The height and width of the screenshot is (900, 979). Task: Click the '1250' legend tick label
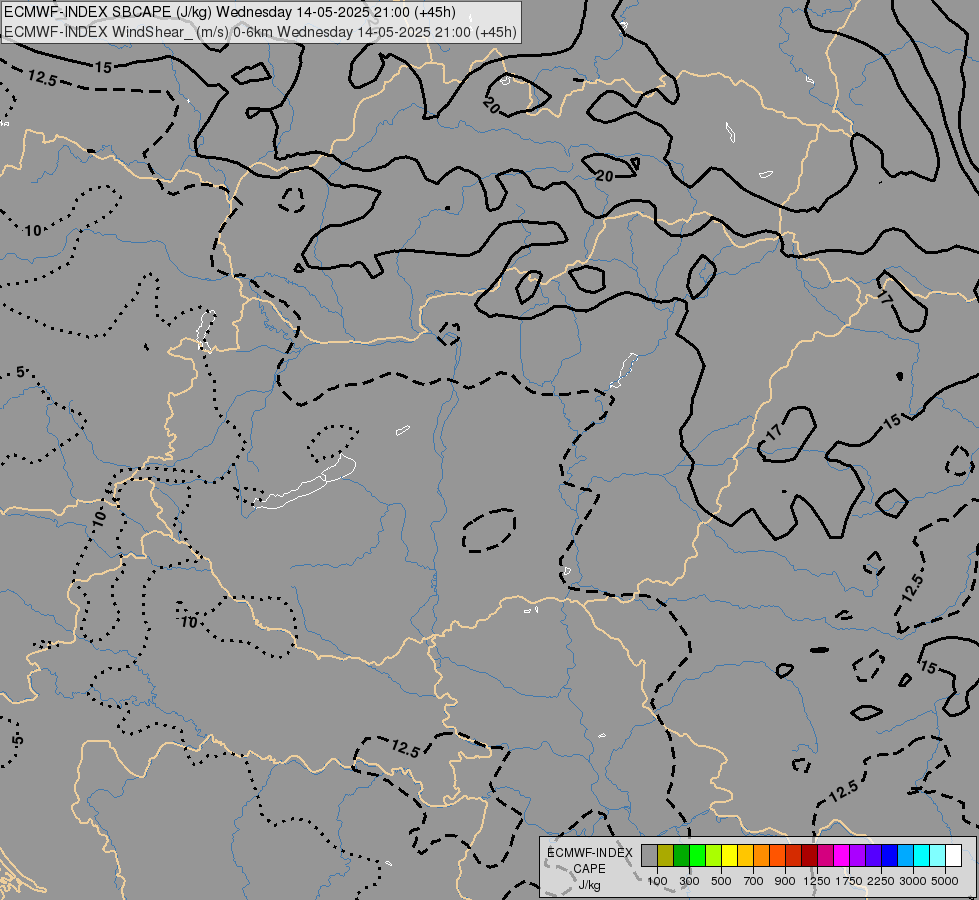pos(817,881)
